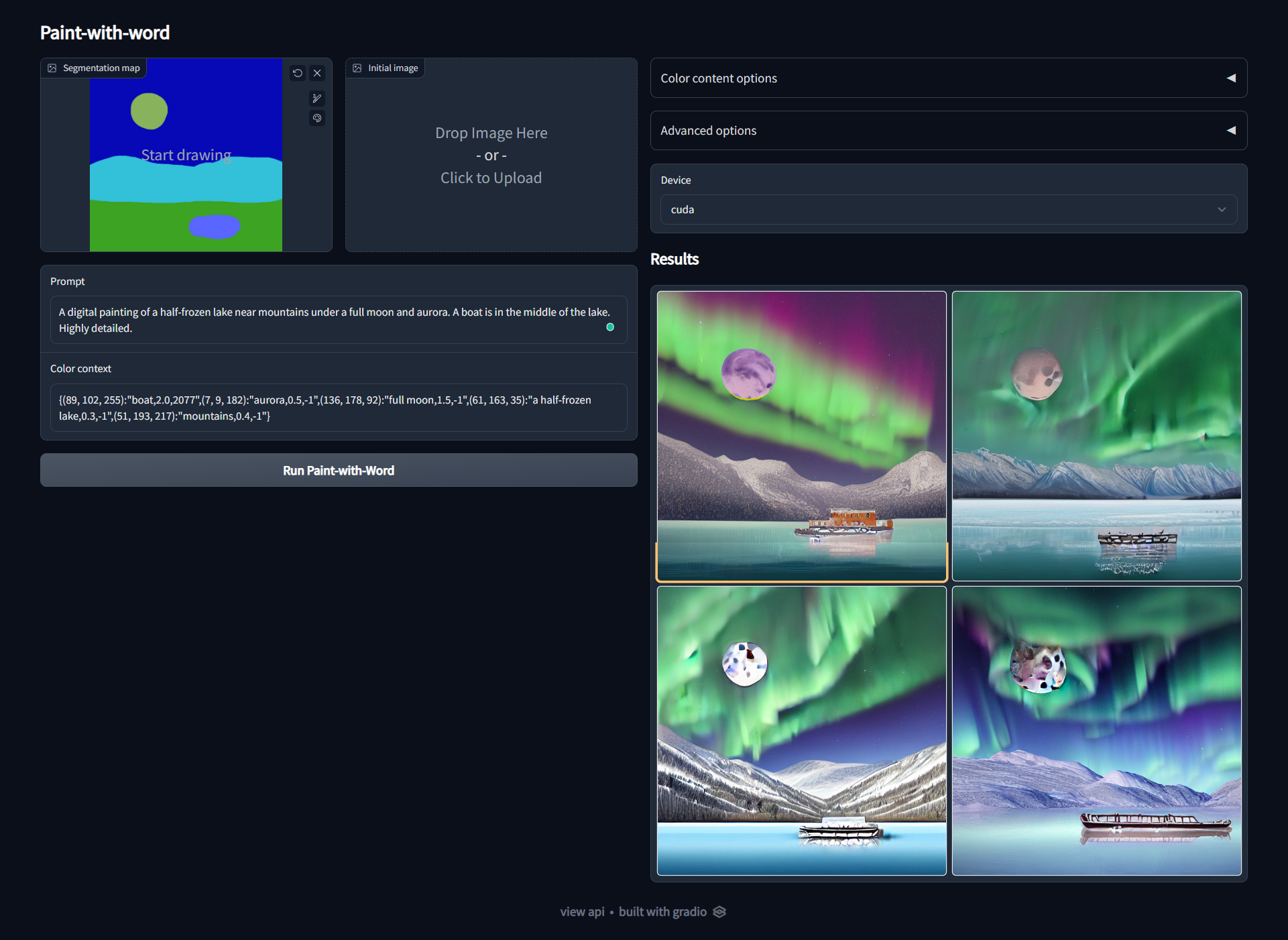1288x940 pixels.
Task: Click image icon next to Initial image label
Action: (x=357, y=68)
